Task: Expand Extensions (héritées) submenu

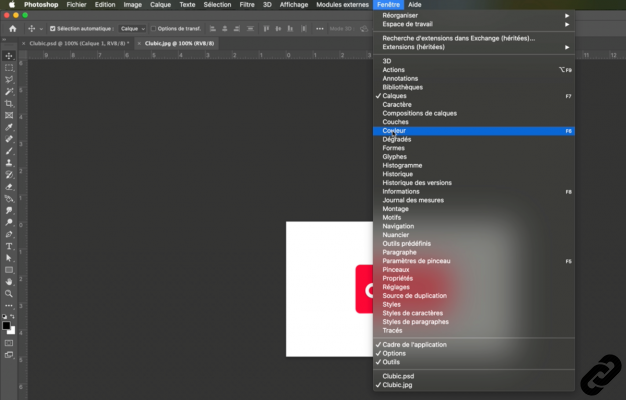Action: [x=473, y=47]
